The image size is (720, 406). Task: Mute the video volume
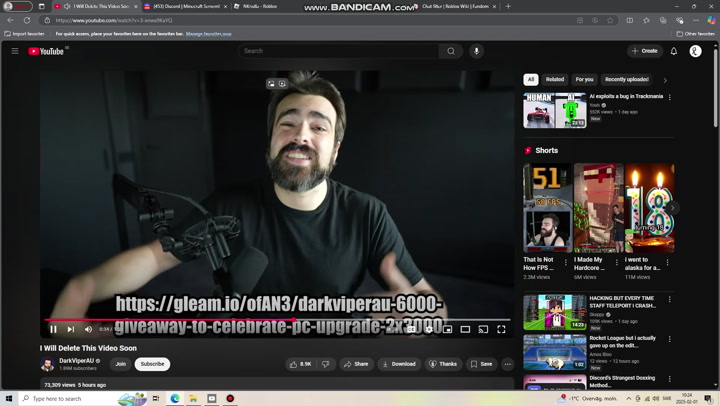click(x=88, y=329)
